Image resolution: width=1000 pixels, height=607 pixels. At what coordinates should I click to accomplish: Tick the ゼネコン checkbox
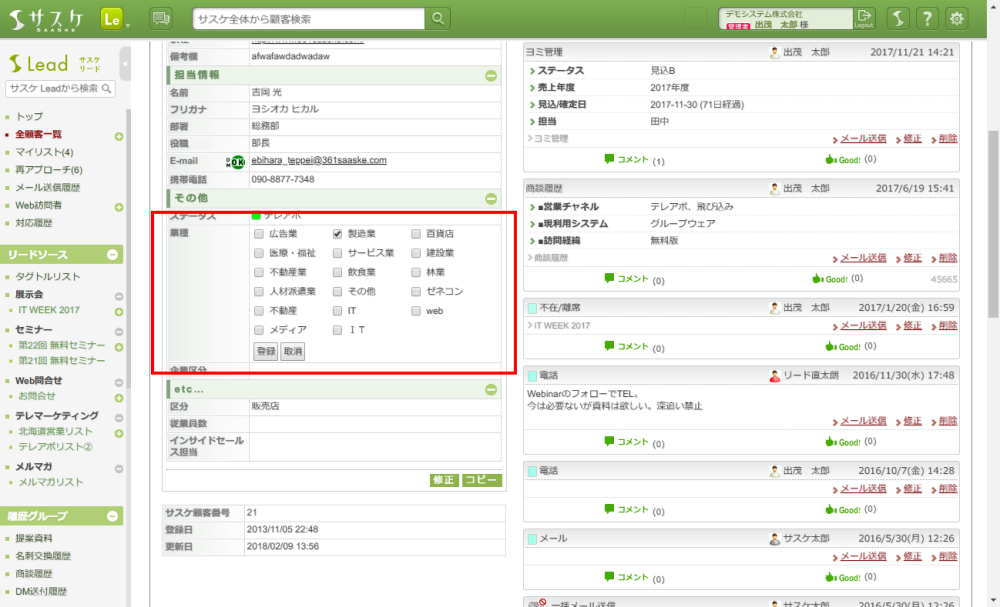[417, 292]
